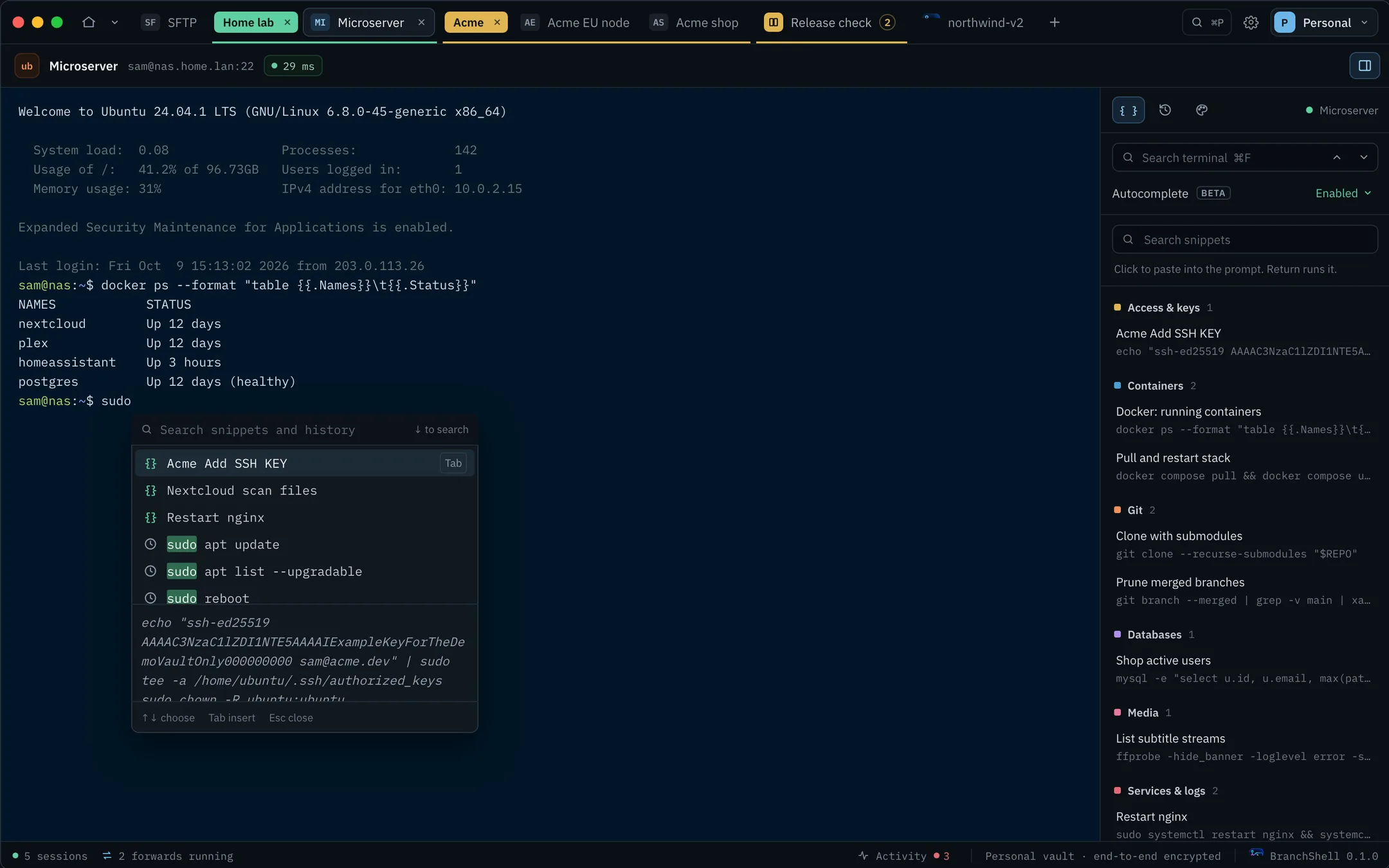Open the Acme shop tab
This screenshot has width=1389, height=868.
point(694,23)
